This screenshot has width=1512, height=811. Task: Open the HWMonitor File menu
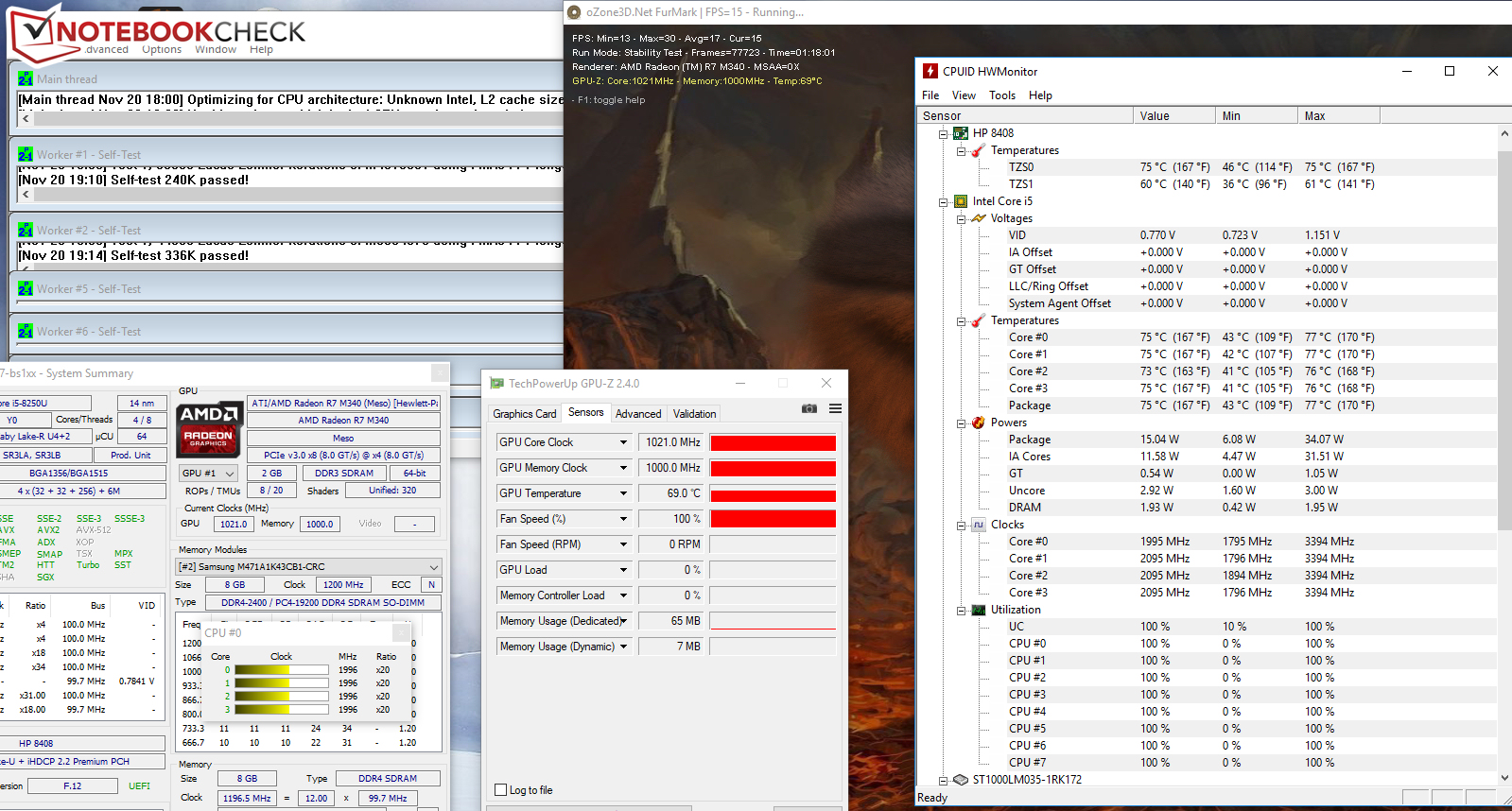[x=930, y=95]
